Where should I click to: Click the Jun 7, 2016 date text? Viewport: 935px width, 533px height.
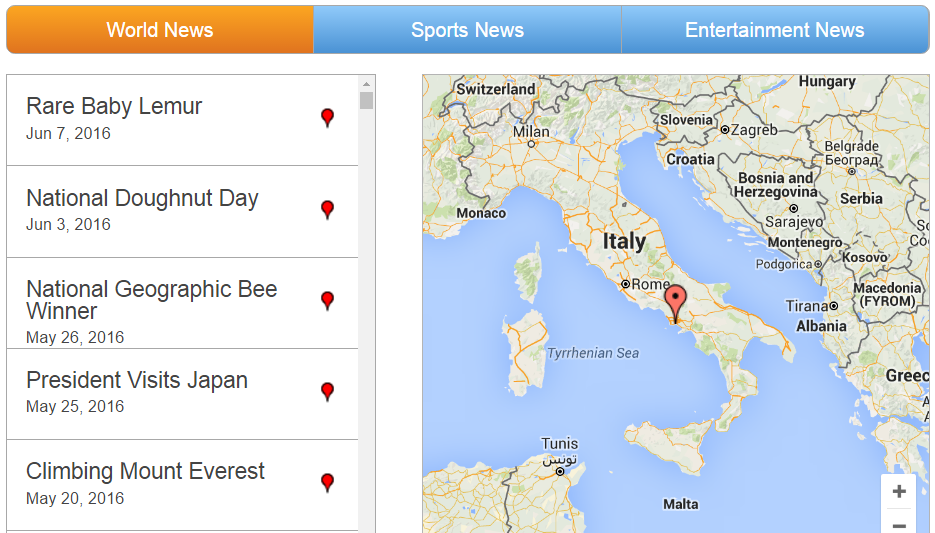(68, 134)
